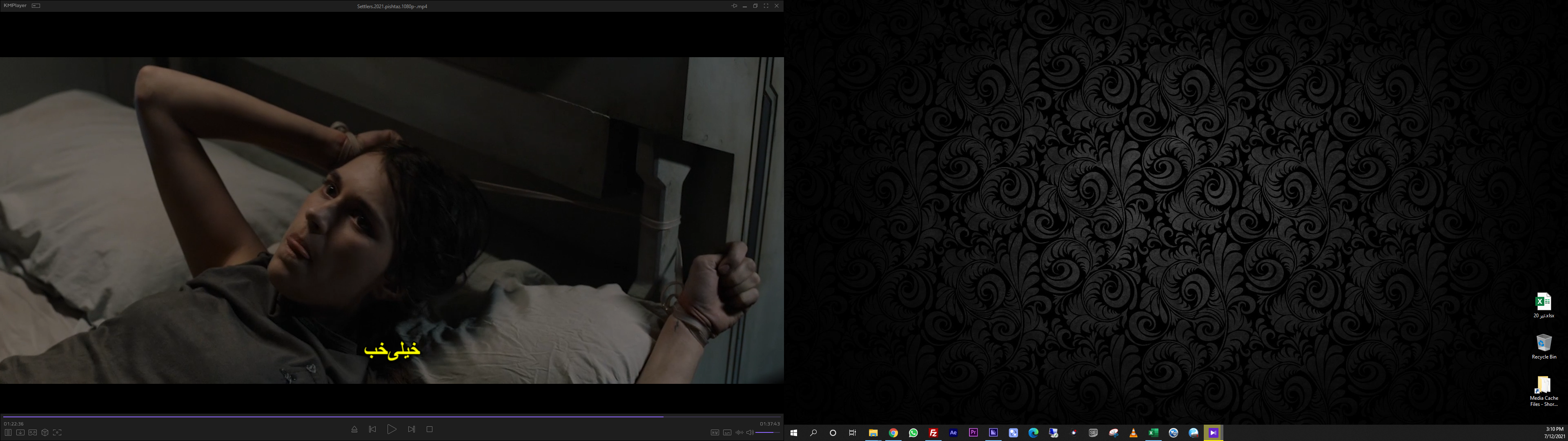This screenshot has width=1568, height=441.
Task: Toggle hardware acceleration HW button
Action: coord(715,432)
